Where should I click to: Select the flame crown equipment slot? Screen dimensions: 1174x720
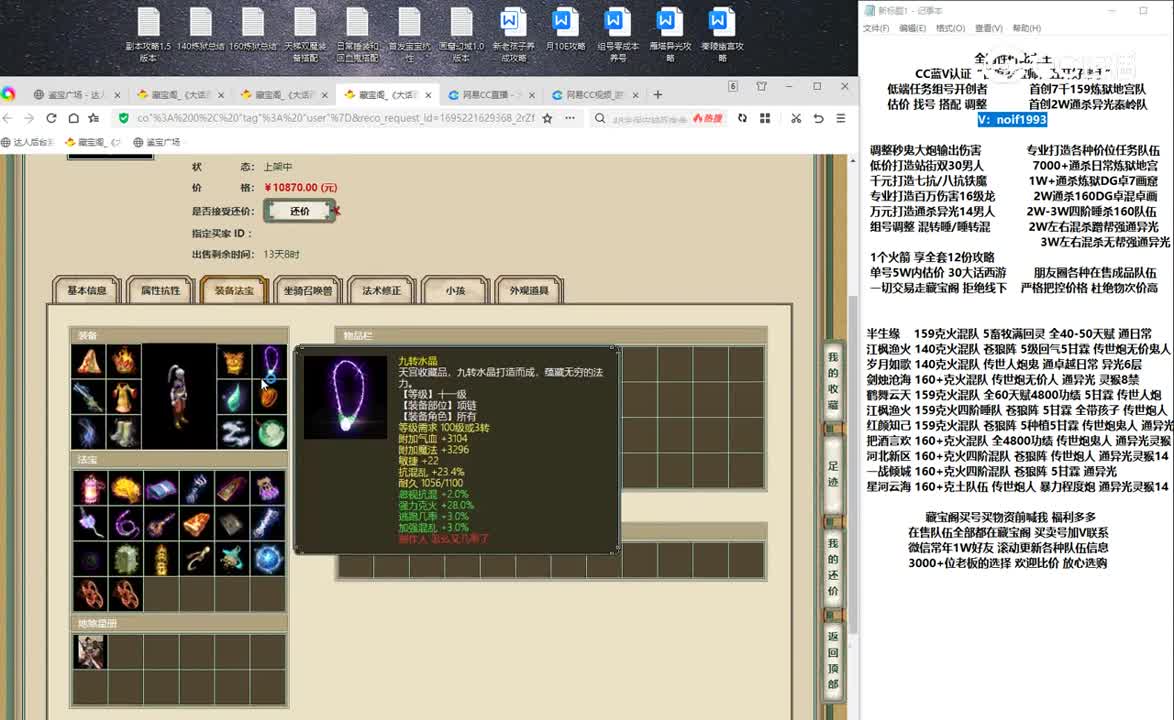pos(124,361)
